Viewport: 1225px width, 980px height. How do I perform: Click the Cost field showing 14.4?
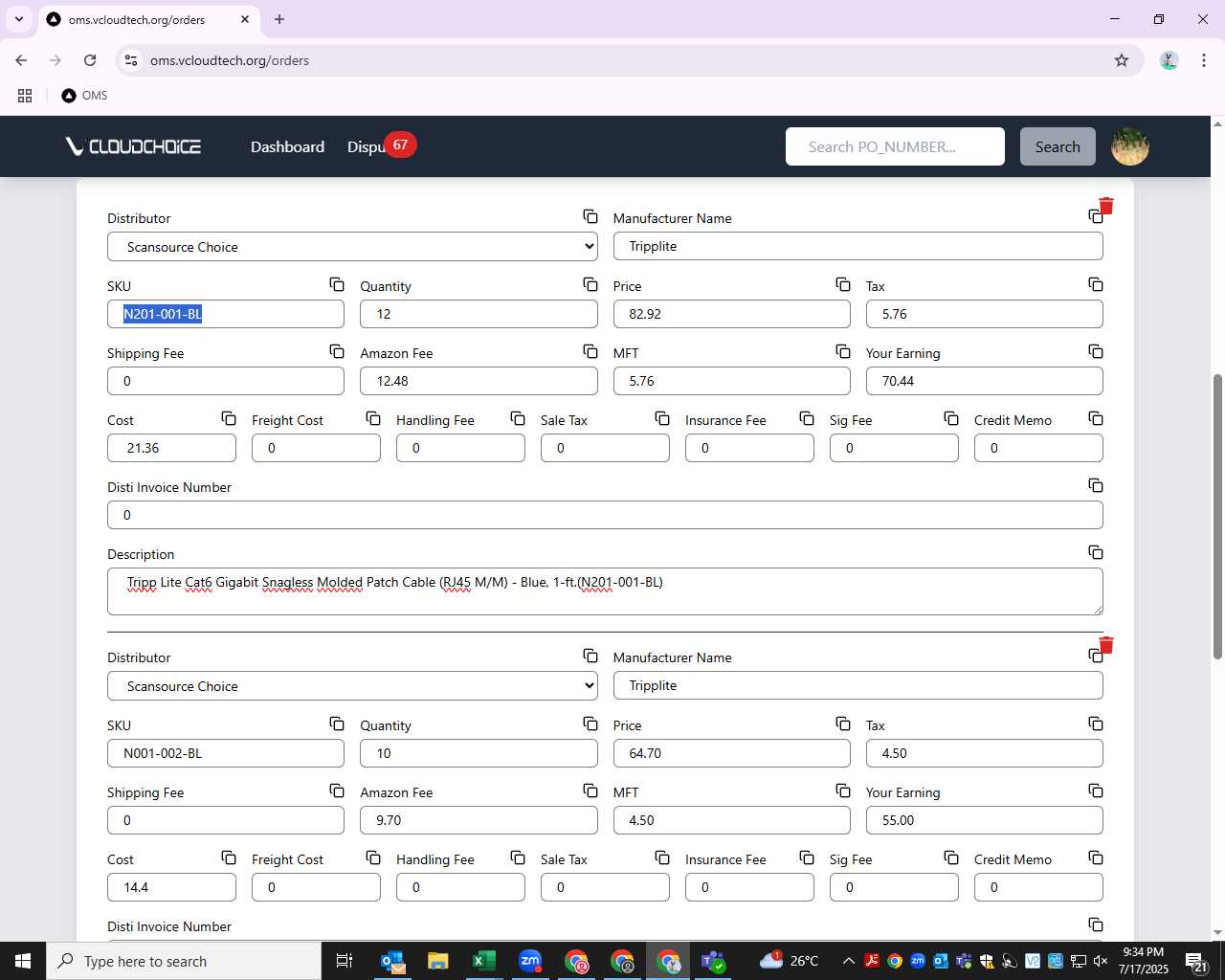click(171, 887)
